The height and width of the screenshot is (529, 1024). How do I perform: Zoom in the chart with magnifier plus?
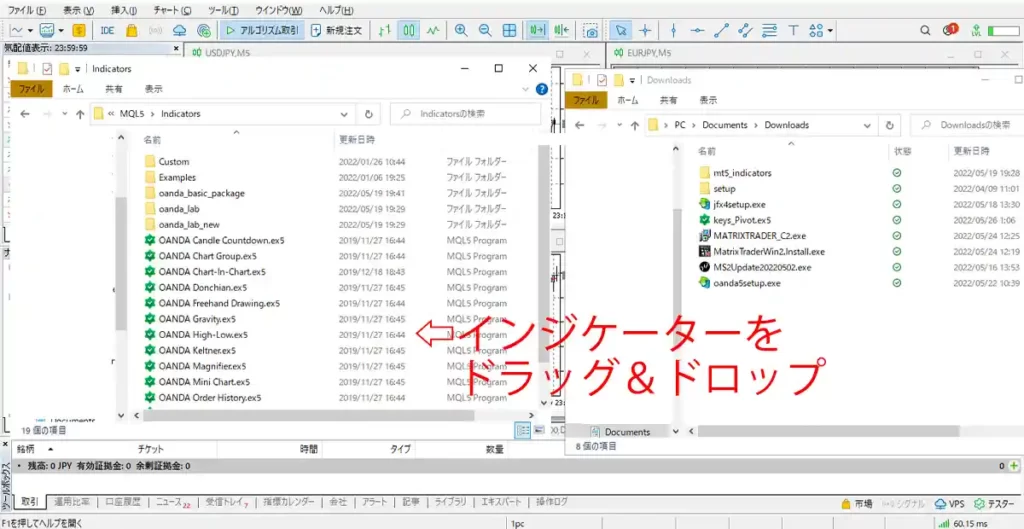point(461,31)
